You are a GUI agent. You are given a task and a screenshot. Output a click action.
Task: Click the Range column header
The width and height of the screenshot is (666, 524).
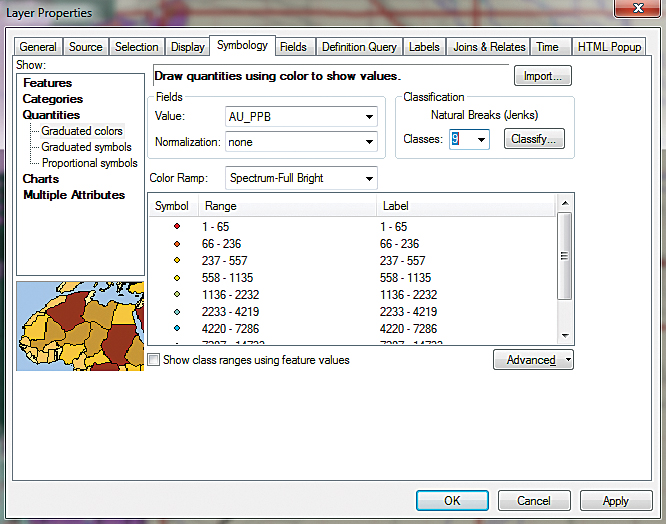(x=288, y=206)
